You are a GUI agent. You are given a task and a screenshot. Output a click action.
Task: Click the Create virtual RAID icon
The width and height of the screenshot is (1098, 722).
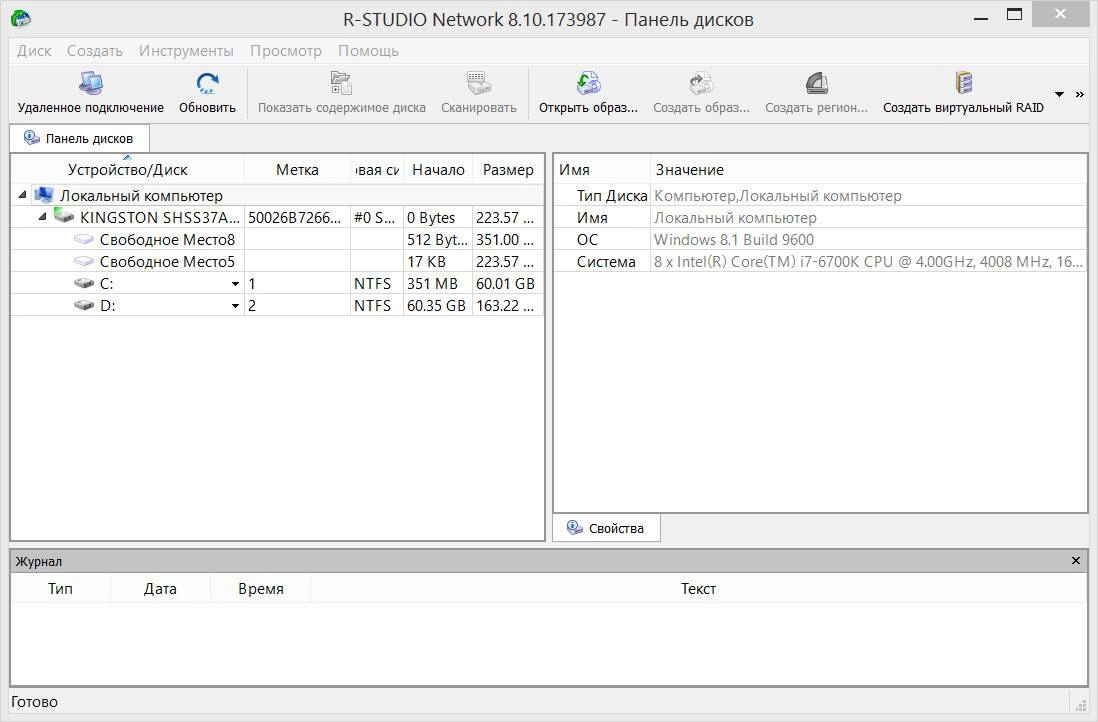[x=964, y=83]
